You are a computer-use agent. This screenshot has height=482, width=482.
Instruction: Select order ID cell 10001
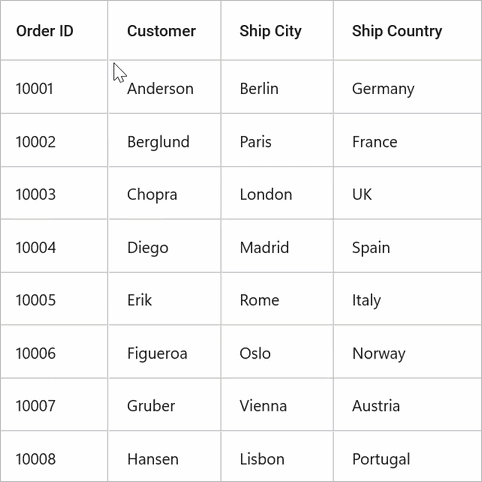click(54, 87)
